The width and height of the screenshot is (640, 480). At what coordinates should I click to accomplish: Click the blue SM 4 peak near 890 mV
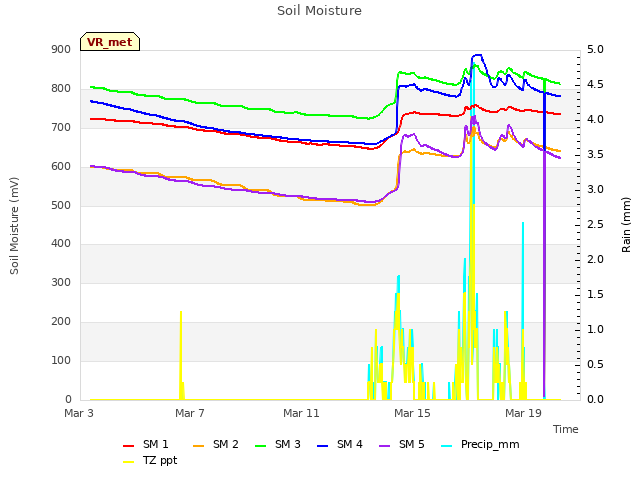click(x=478, y=55)
